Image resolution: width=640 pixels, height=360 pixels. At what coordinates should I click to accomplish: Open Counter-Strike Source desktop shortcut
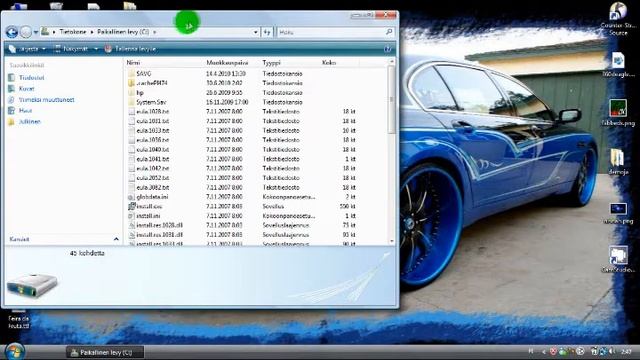tap(618, 18)
